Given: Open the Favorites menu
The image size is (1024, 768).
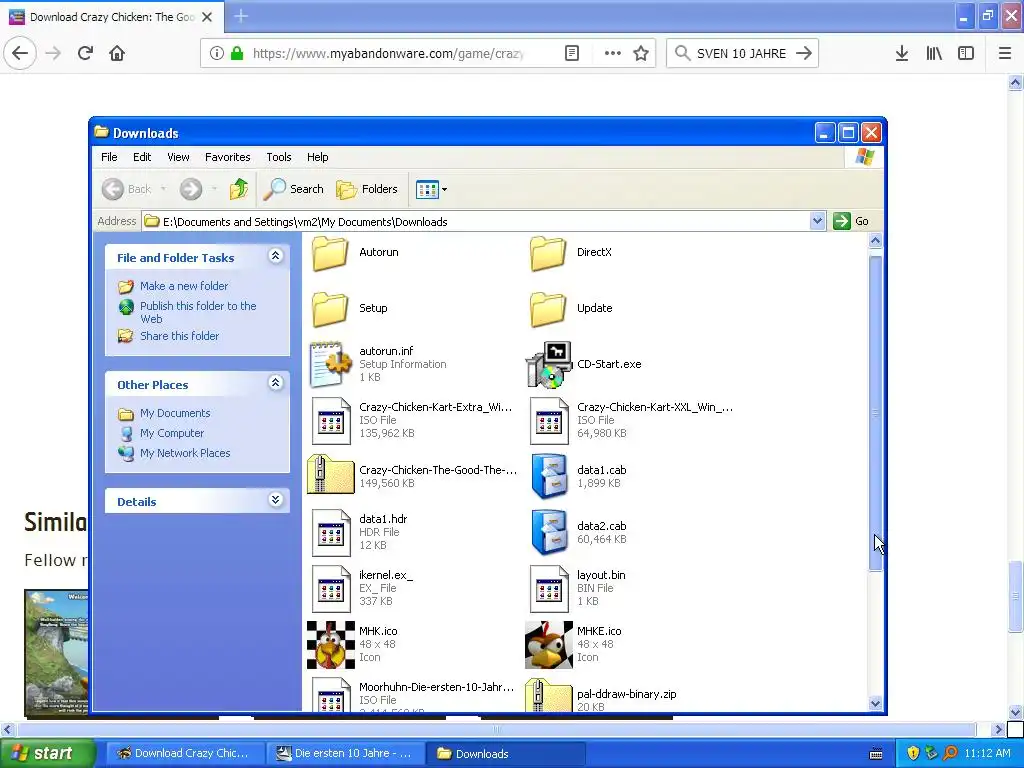Looking at the screenshot, I should click(x=227, y=157).
